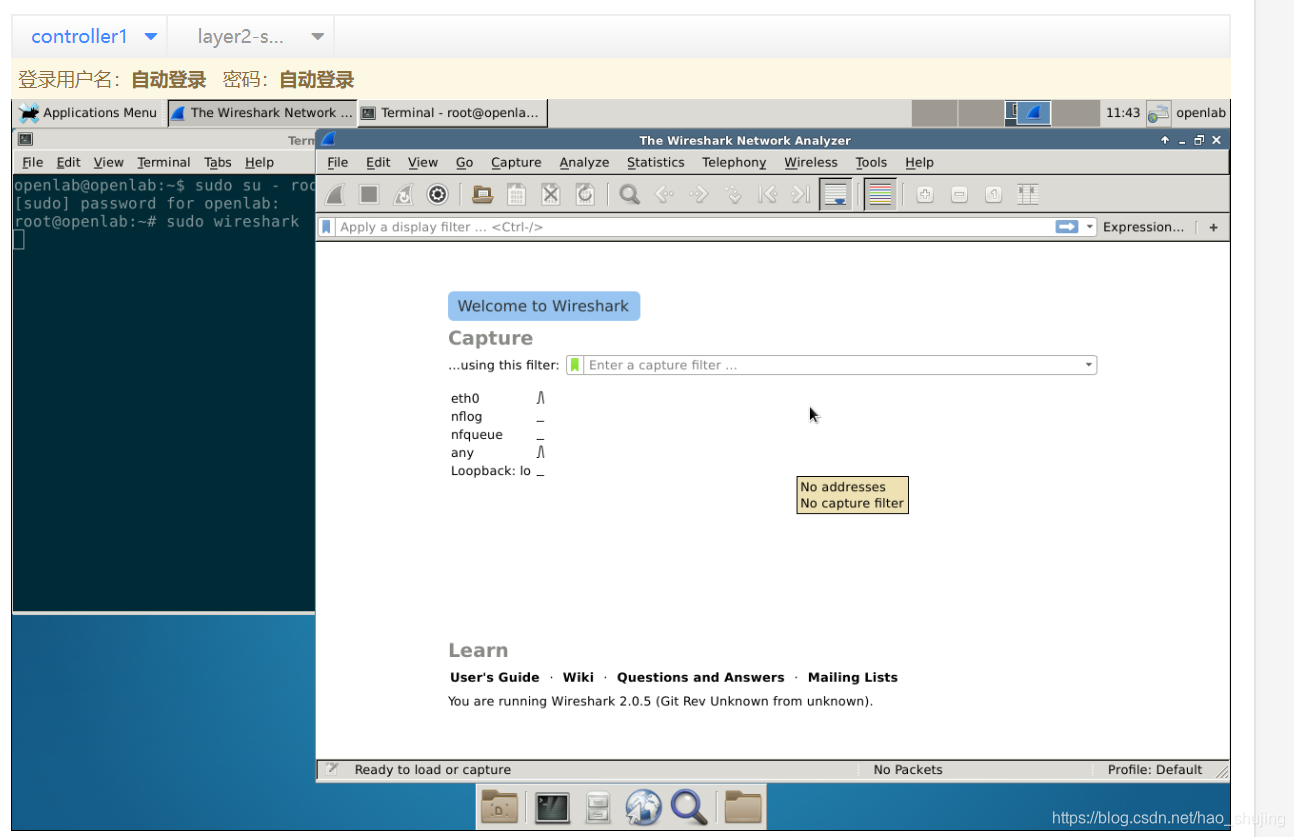Open capture options gear icon

[437, 194]
